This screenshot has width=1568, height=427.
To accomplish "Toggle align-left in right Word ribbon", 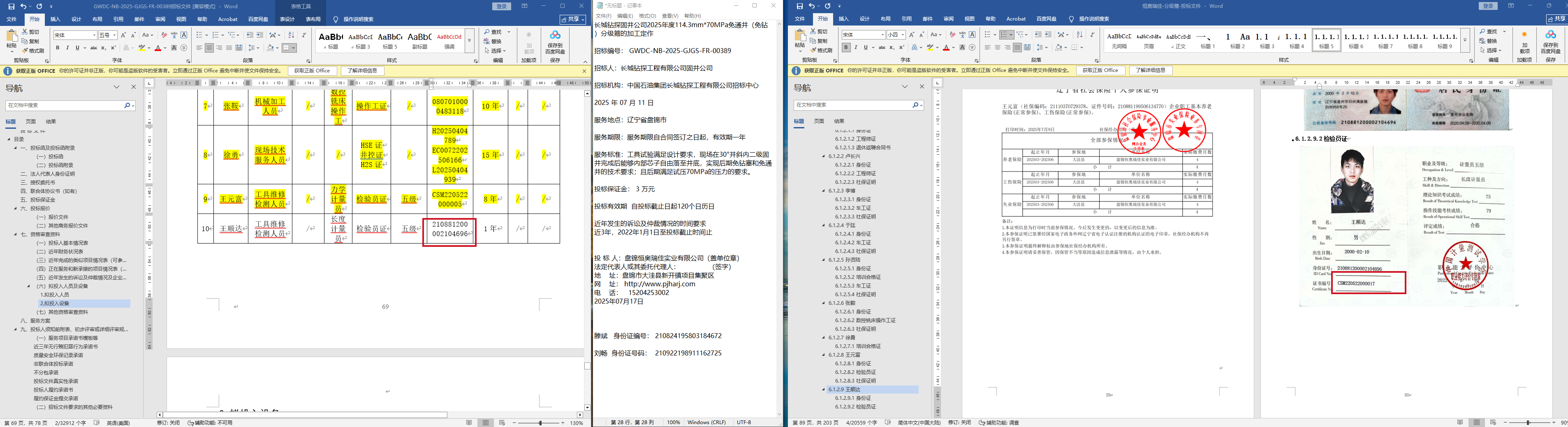I will (987, 47).
